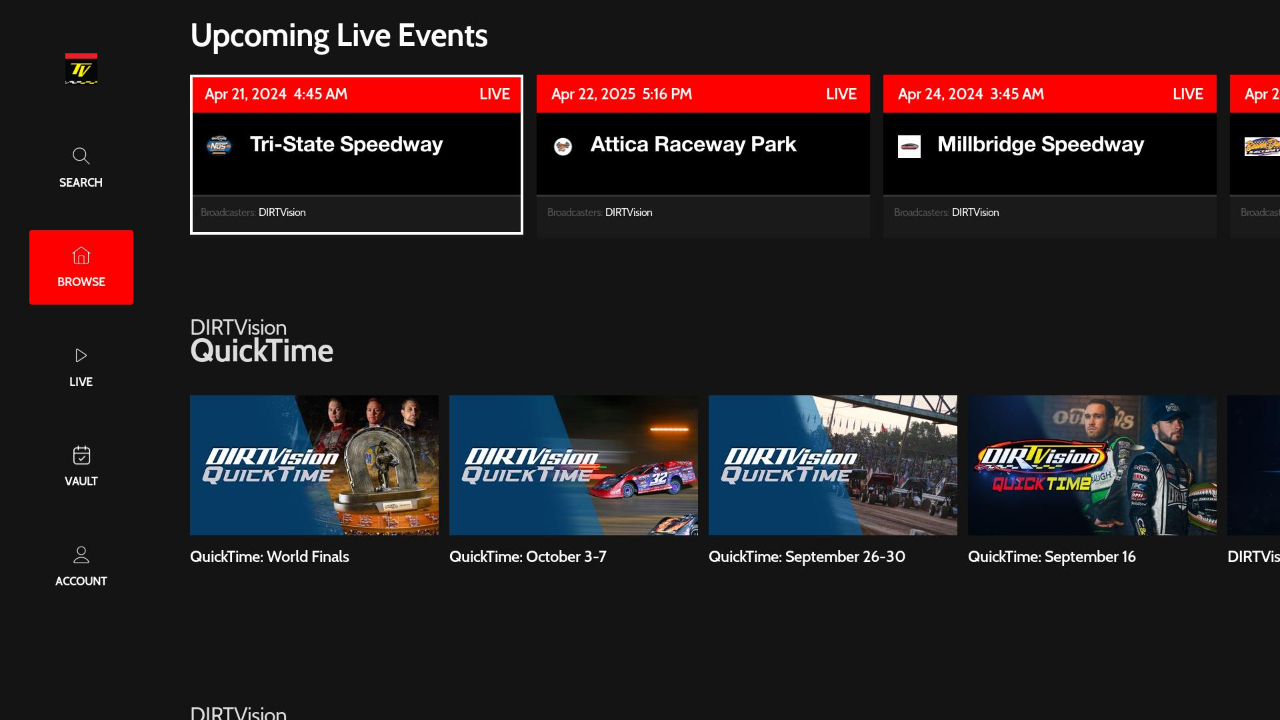Select the Tri-State Speedway live event card
Screen dimensions: 1280x720
(356, 155)
